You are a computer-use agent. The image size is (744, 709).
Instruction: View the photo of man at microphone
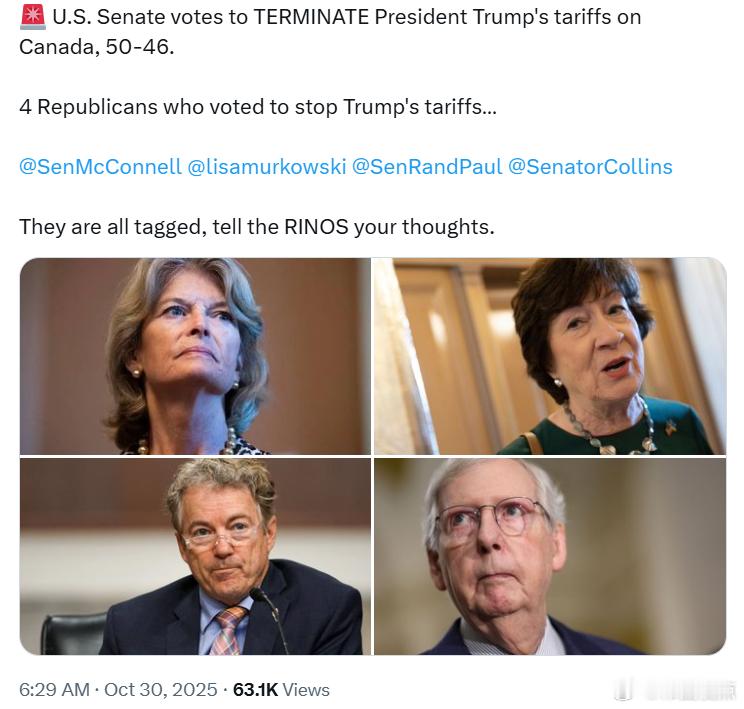point(195,556)
